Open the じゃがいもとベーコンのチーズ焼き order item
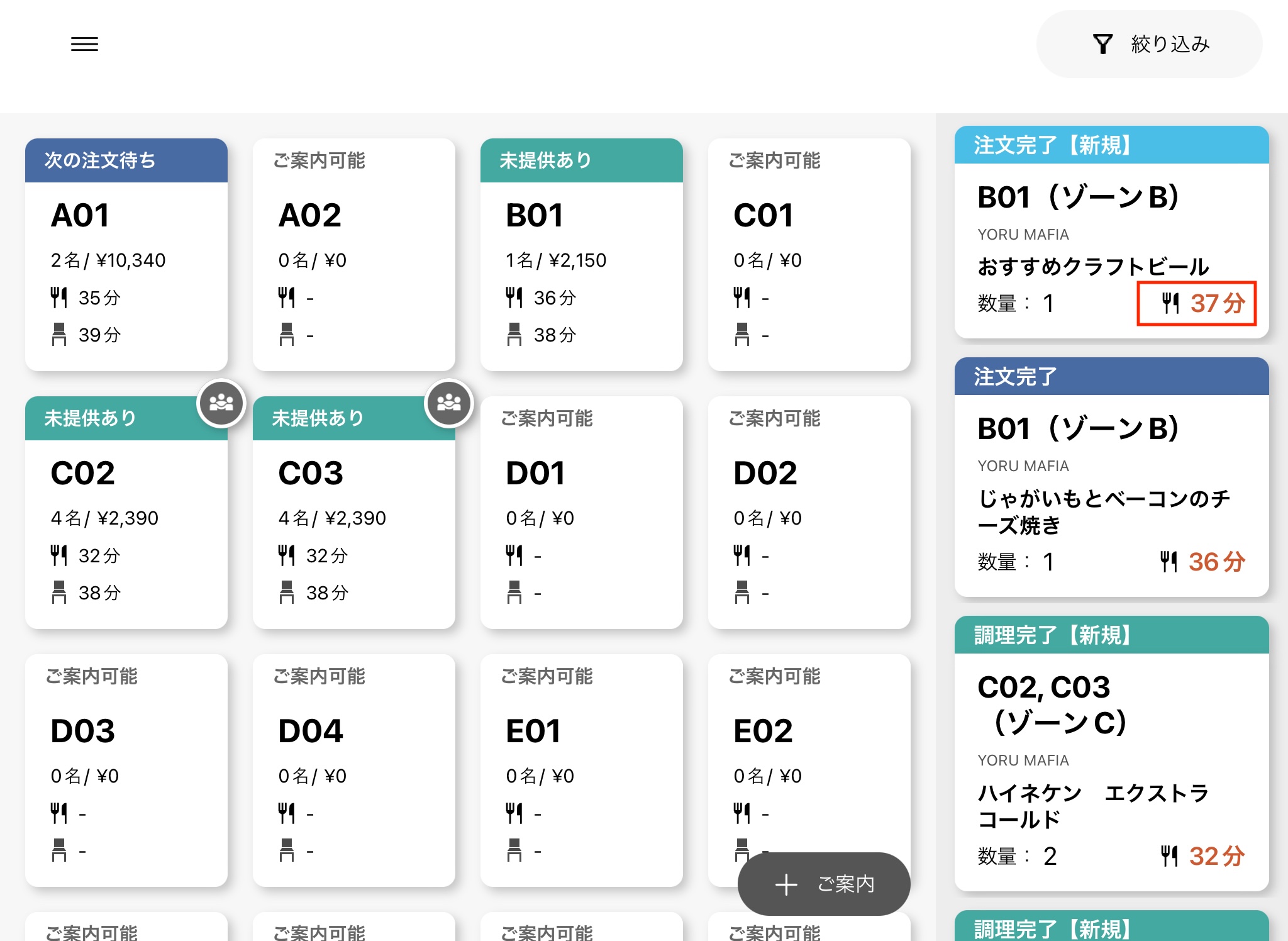Viewport: 1288px width, 941px height. click(1103, 511)
